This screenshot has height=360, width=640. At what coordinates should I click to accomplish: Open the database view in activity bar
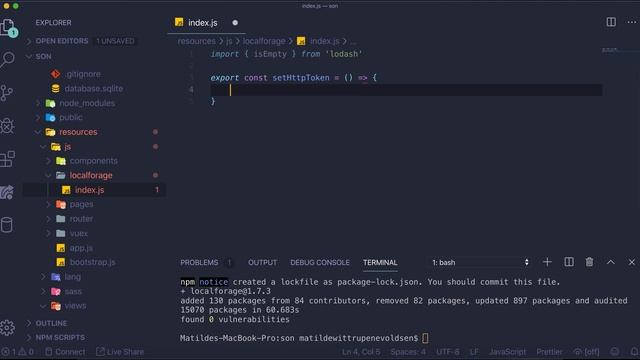click(x=7, y=225)
